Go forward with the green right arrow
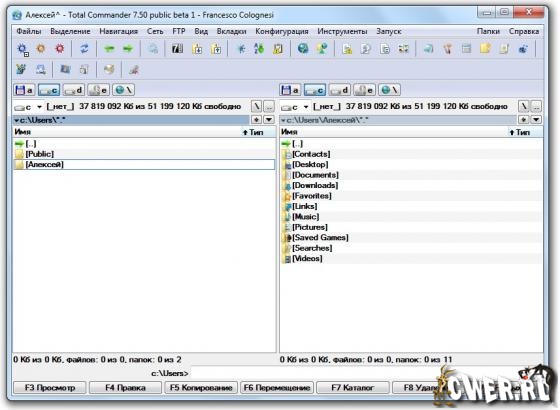 click(128, 48)
